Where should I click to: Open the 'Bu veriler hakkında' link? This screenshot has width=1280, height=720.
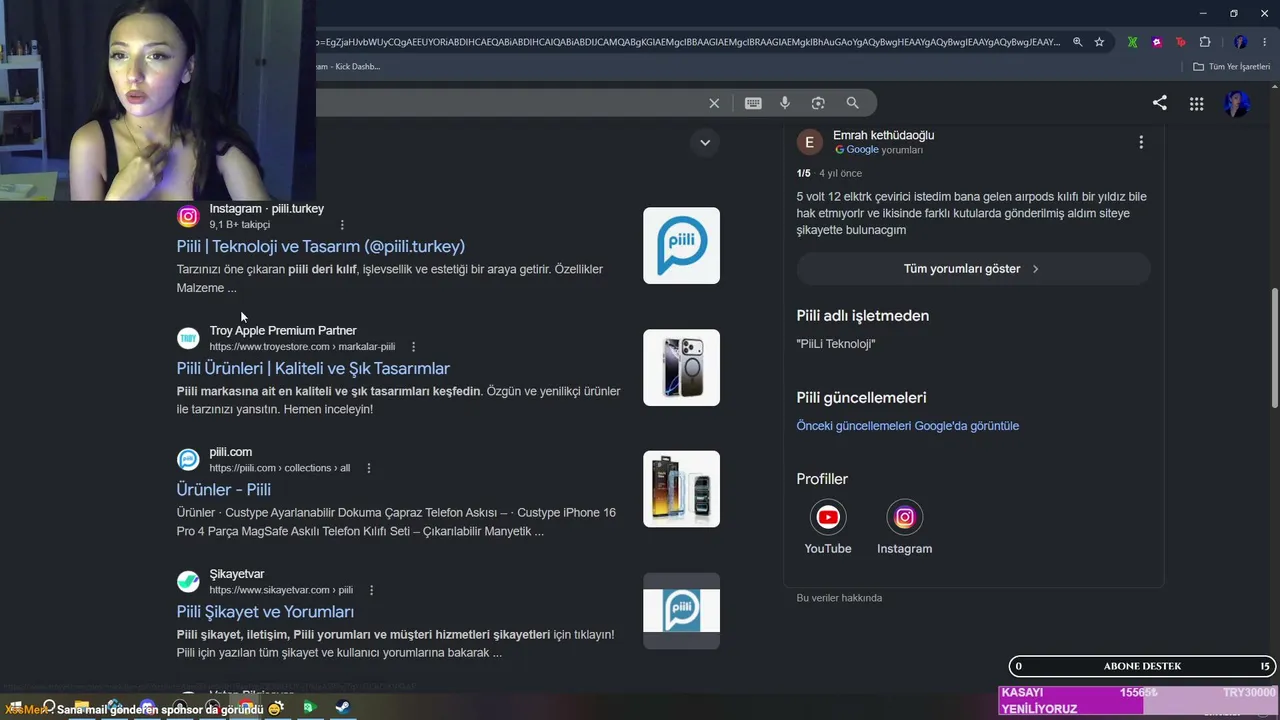(839, 598)
